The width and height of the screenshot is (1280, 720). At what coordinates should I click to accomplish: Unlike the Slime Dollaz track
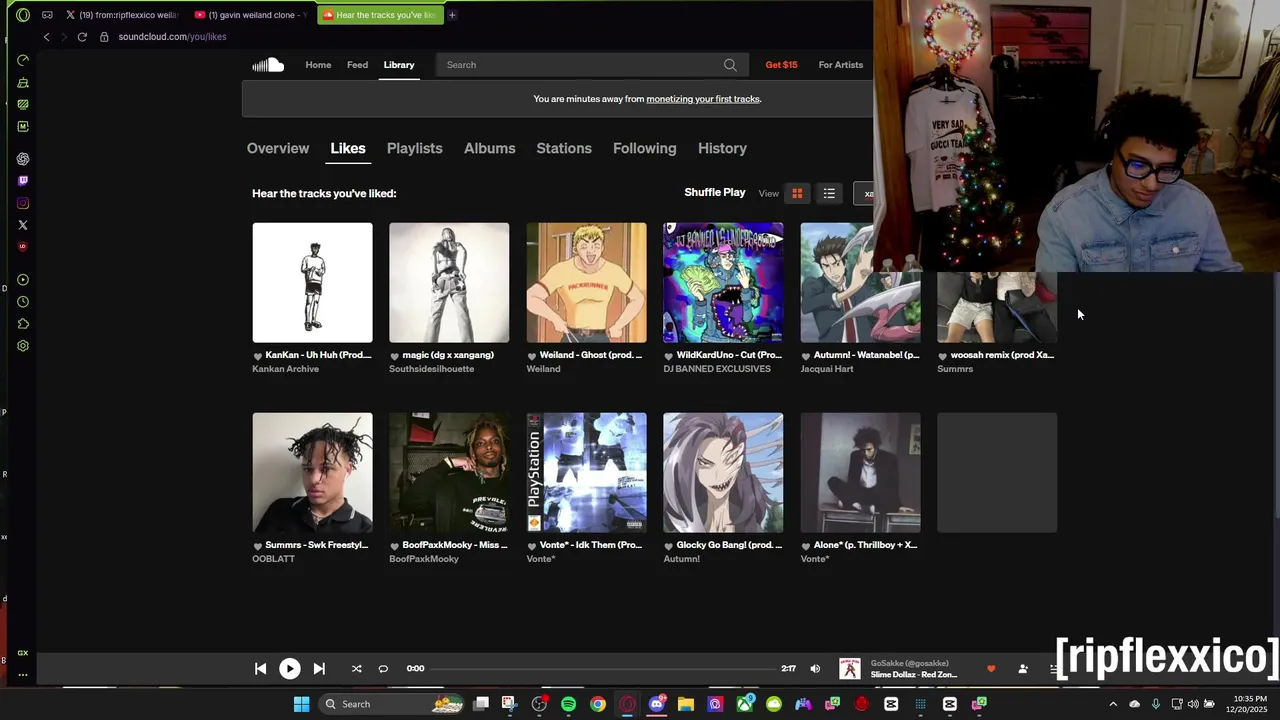tap(991, 669)
